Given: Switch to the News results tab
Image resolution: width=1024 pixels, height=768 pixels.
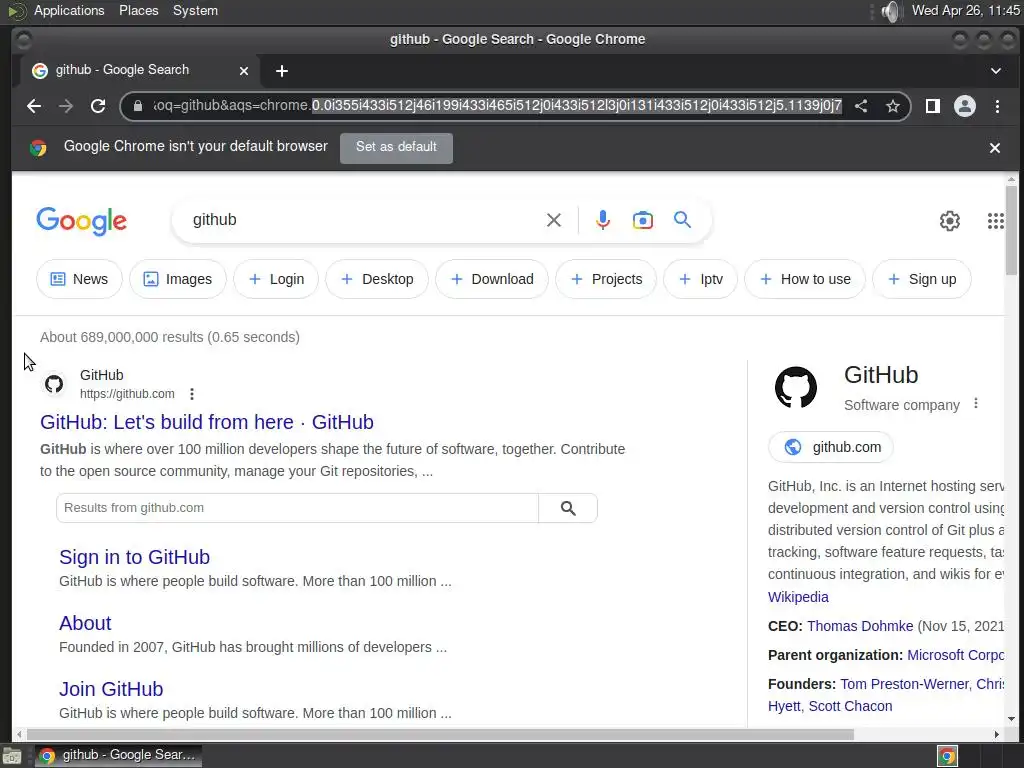Looking at the screenshot, I should point(79,279).
